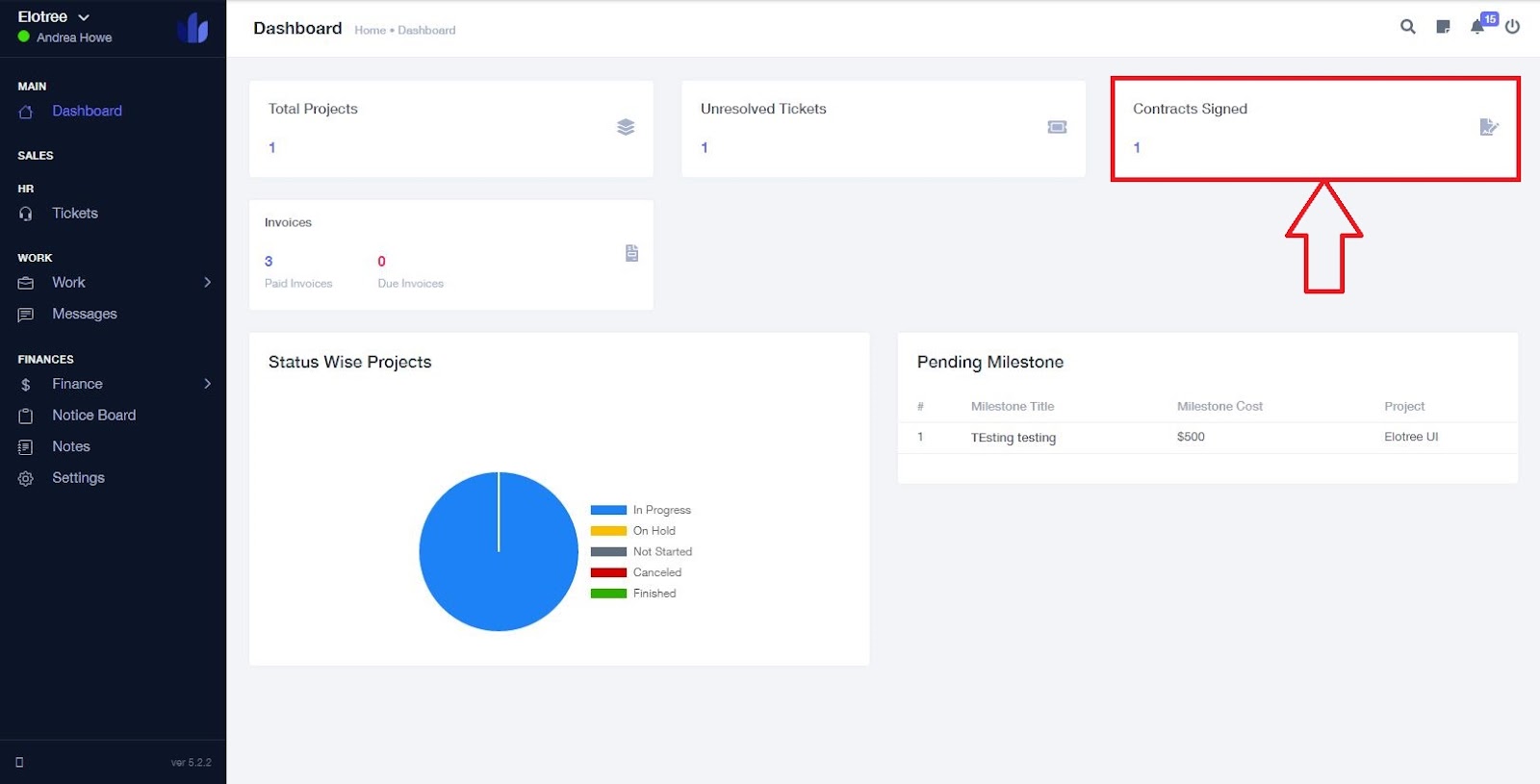Image resolution: width=1540 pixels, height=784 pixels.
Task: Toggle Canceled red legend swatch
Action: tap(608, 572)
